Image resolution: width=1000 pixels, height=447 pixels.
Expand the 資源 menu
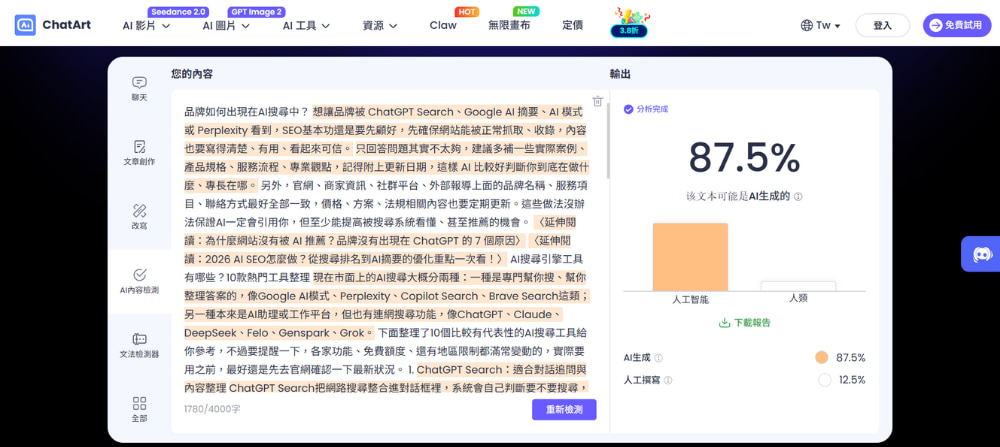pyautogui.click(x=380, y=26)
